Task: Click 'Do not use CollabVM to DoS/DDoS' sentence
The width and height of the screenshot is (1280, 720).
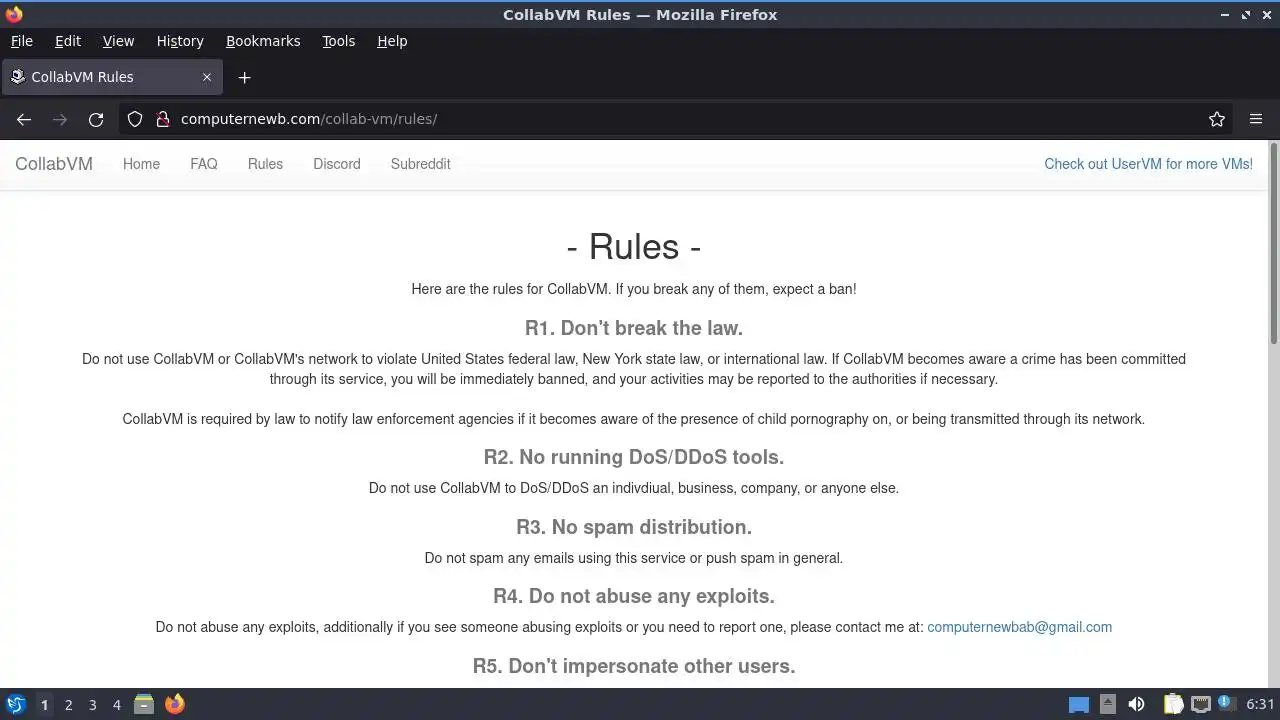Action: [x=634, y=488]
